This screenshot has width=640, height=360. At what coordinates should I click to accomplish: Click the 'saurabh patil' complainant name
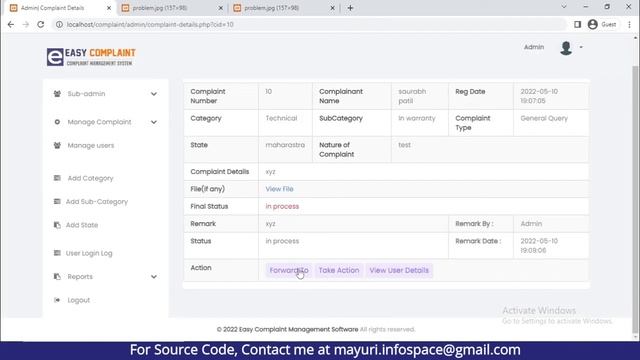tap(412, 96)
